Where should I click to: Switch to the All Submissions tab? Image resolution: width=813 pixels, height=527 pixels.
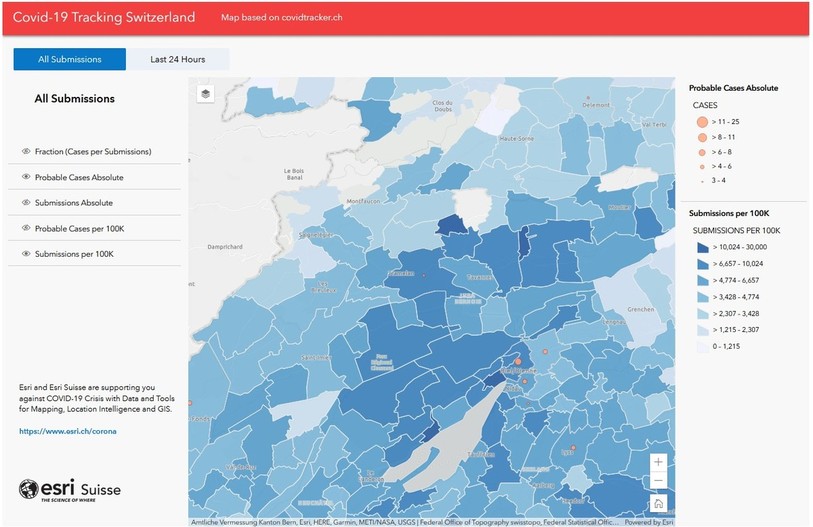[x=69, y=59]
